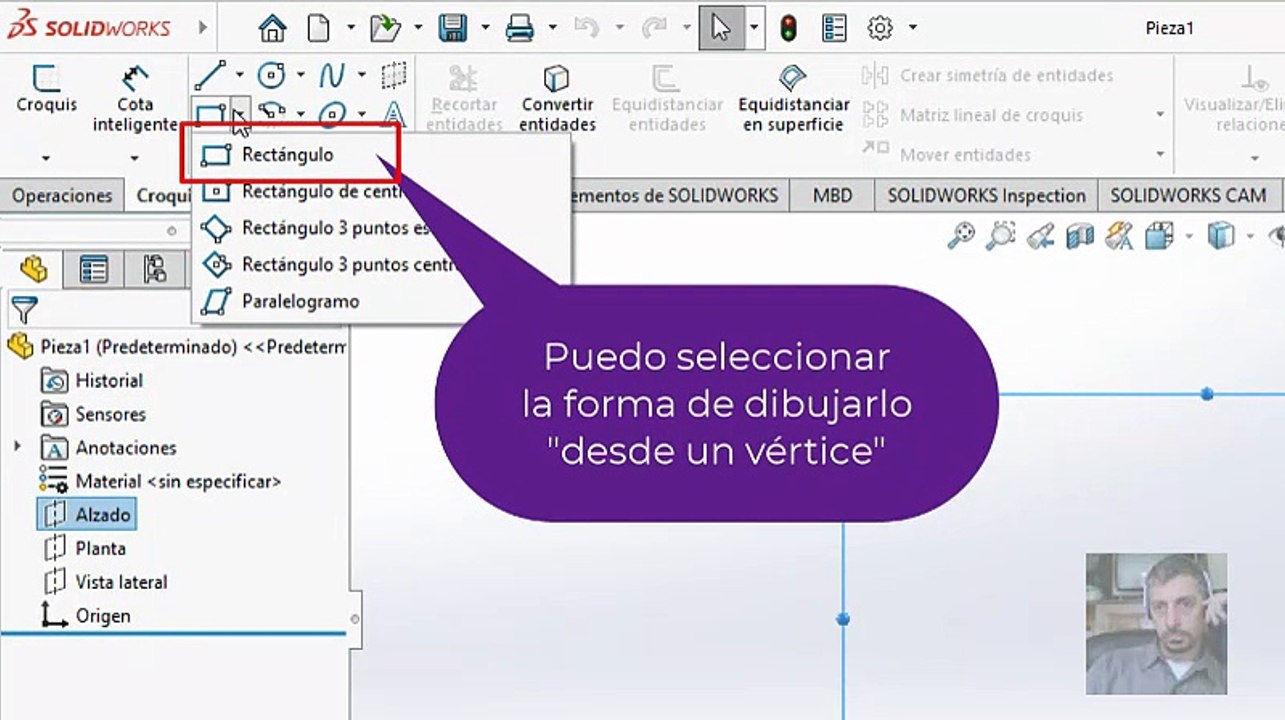The height and width of the screenshot is (720, 1285).
Task: Switch to the SOLIDWORKS Inspection tab
Action: click(x=986, y=196)
